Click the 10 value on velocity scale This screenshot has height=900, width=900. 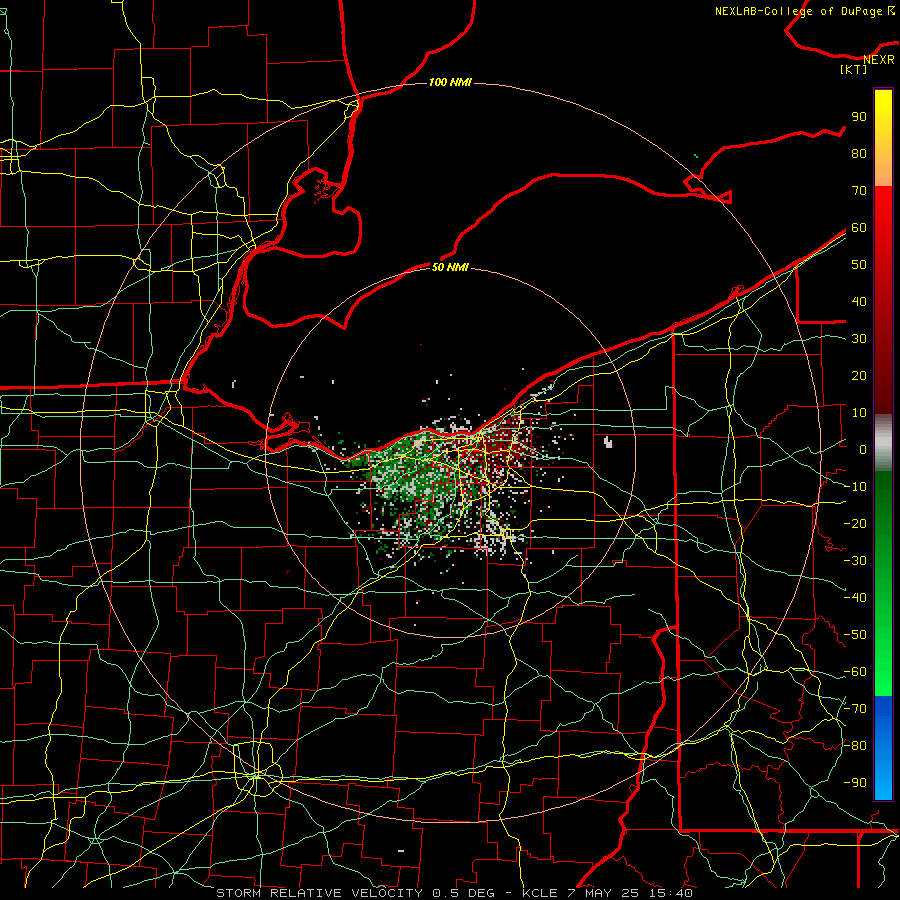click(x=859, y=413)
